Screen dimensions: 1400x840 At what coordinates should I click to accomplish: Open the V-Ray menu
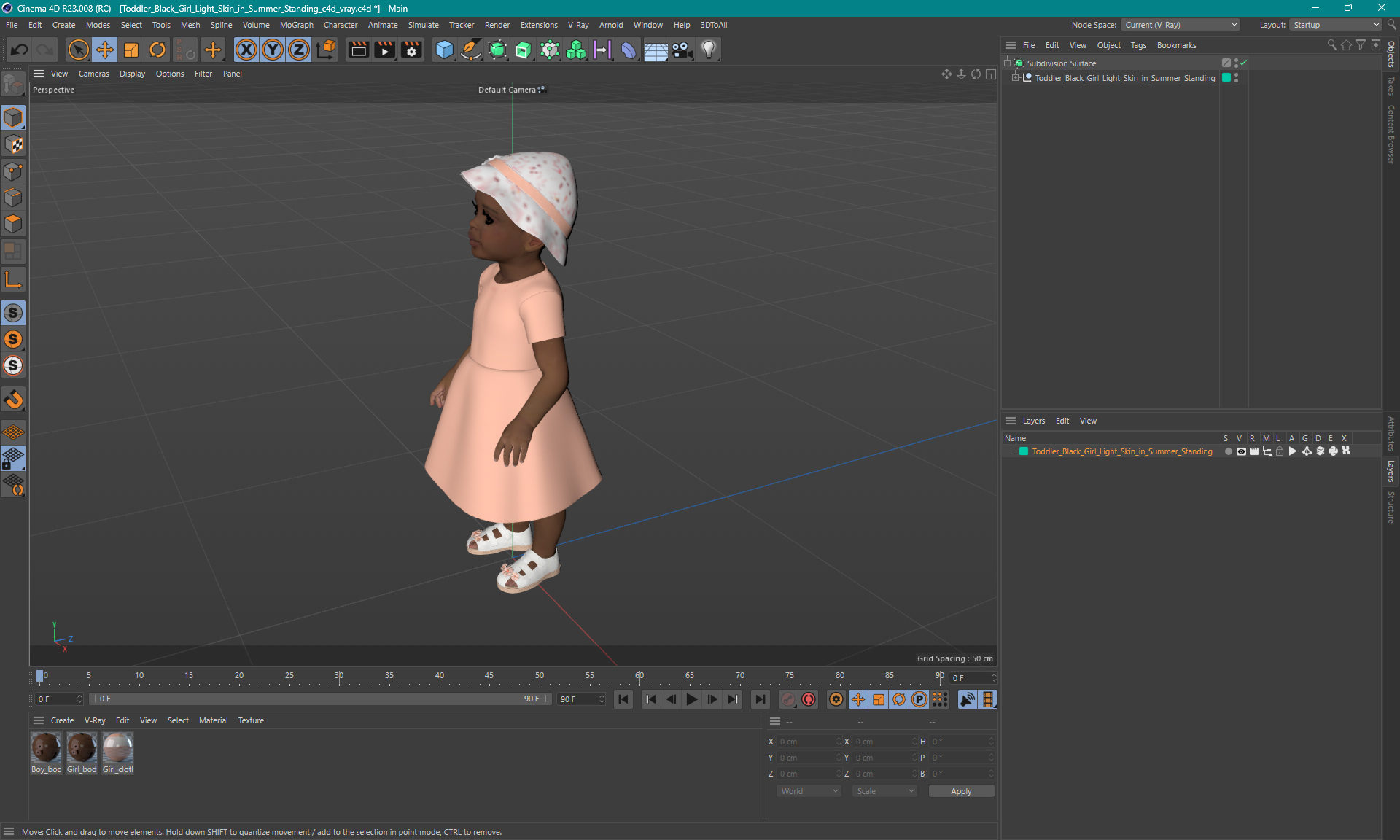tap(578, 25)
